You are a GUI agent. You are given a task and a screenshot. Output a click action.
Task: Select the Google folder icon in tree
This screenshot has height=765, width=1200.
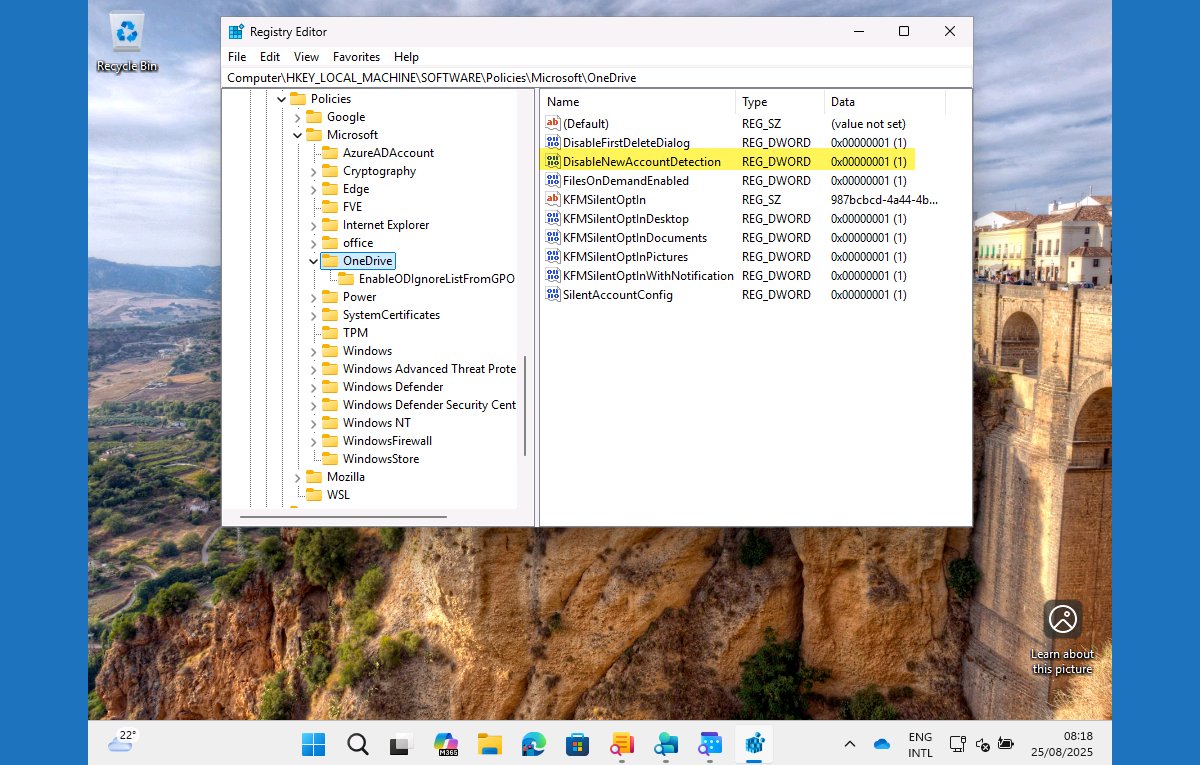pyautogui.click(x=313, y=117)
